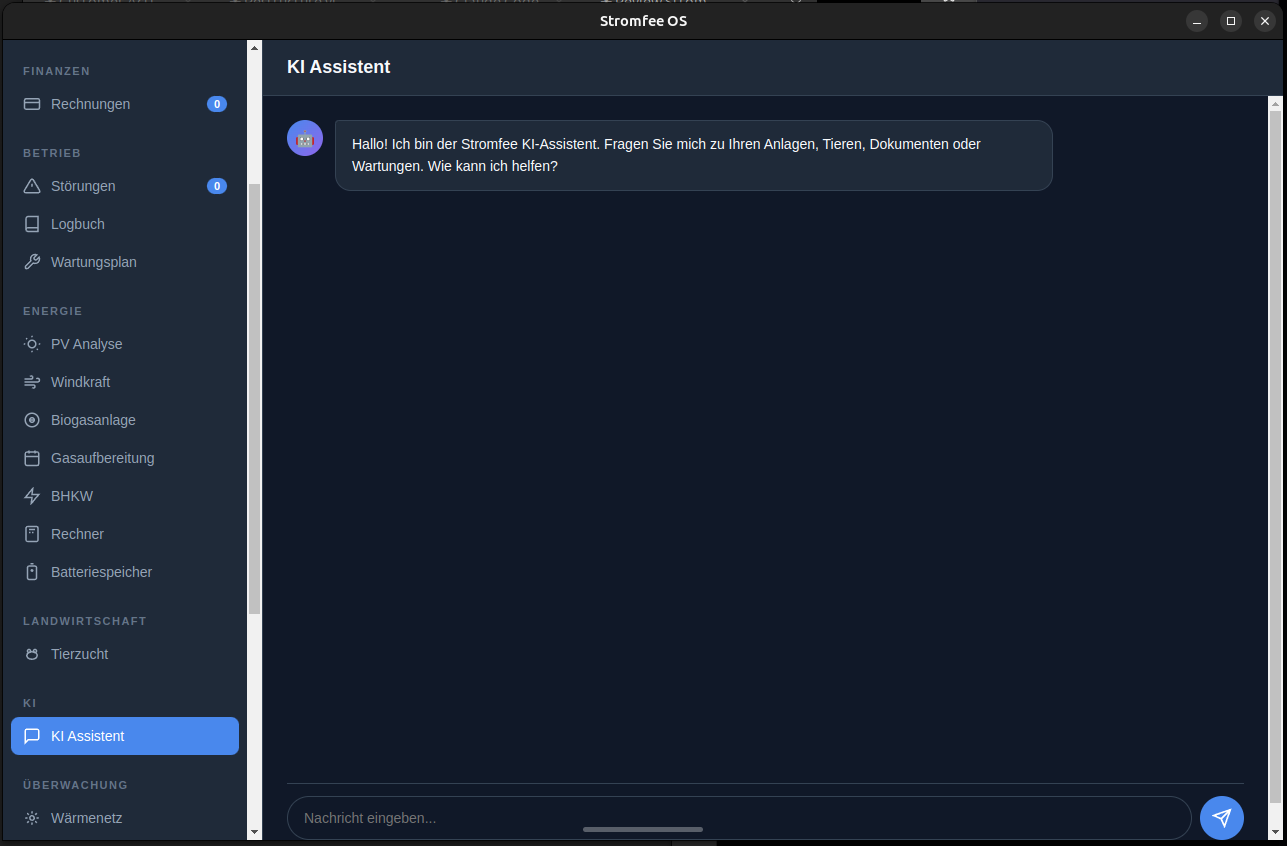Click the wrench icon for Wartungsplan
The image size is (1287, 846).
point(32,262)
